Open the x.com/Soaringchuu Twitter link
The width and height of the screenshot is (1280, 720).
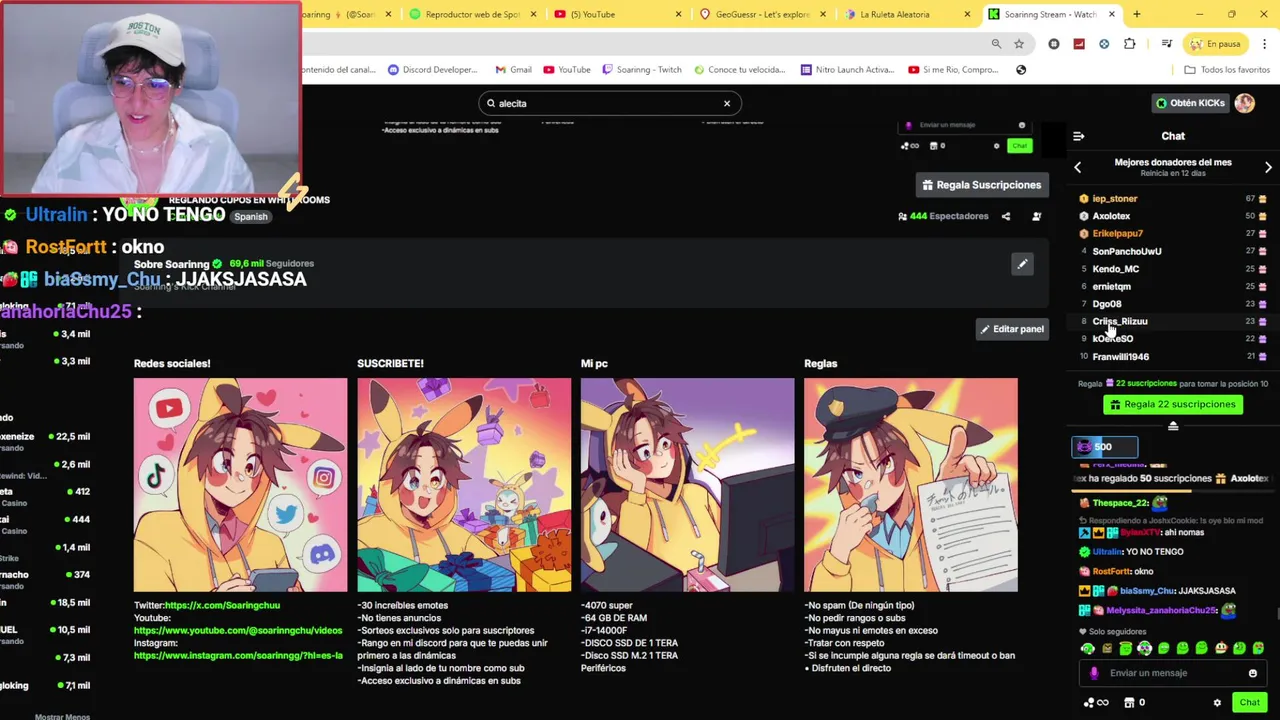[222, 605]
